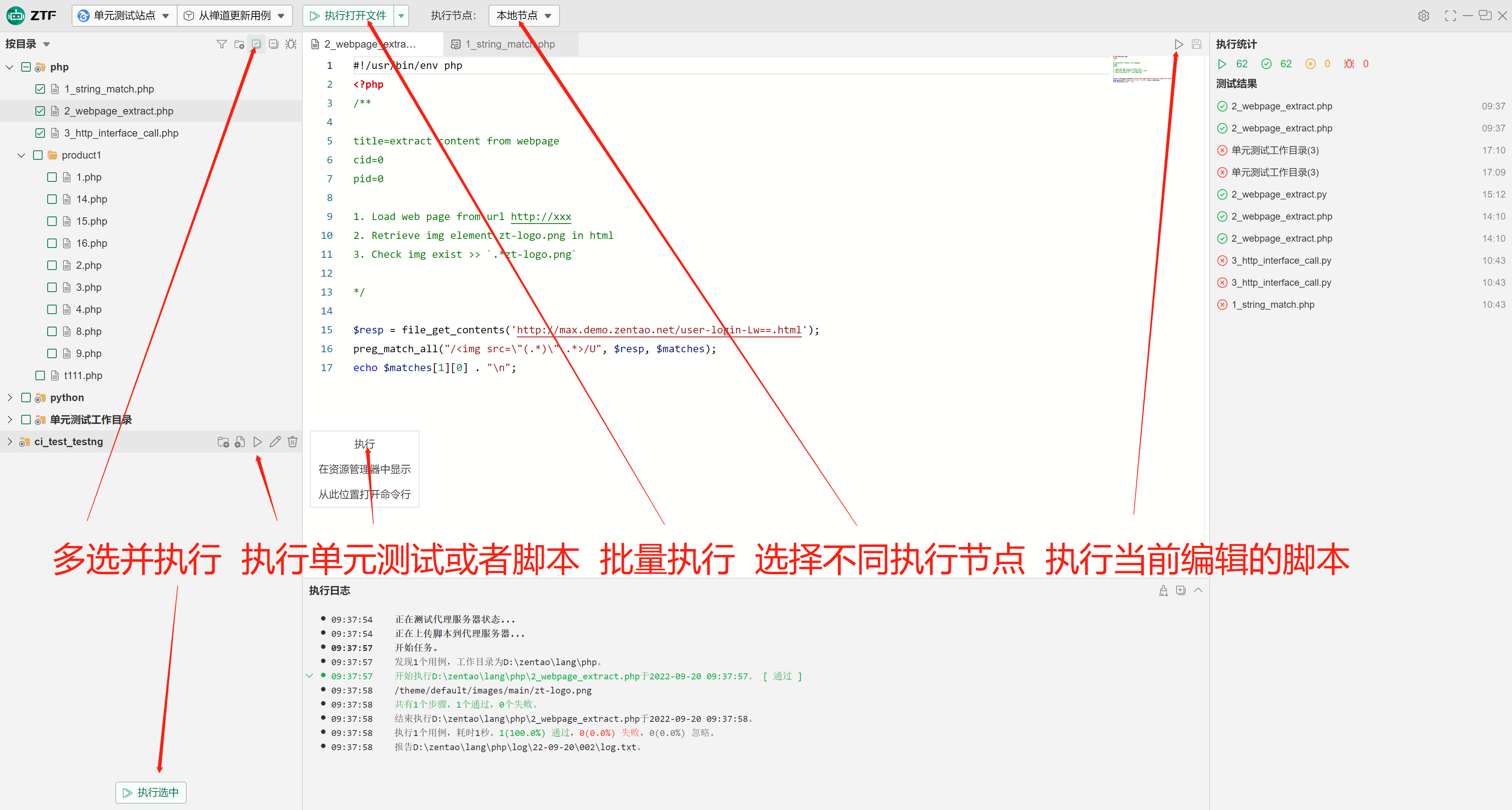This screenshot has width=1512, height=810.
Task: Uncheck 1_string_match.php checkbox
Action: 40,89
